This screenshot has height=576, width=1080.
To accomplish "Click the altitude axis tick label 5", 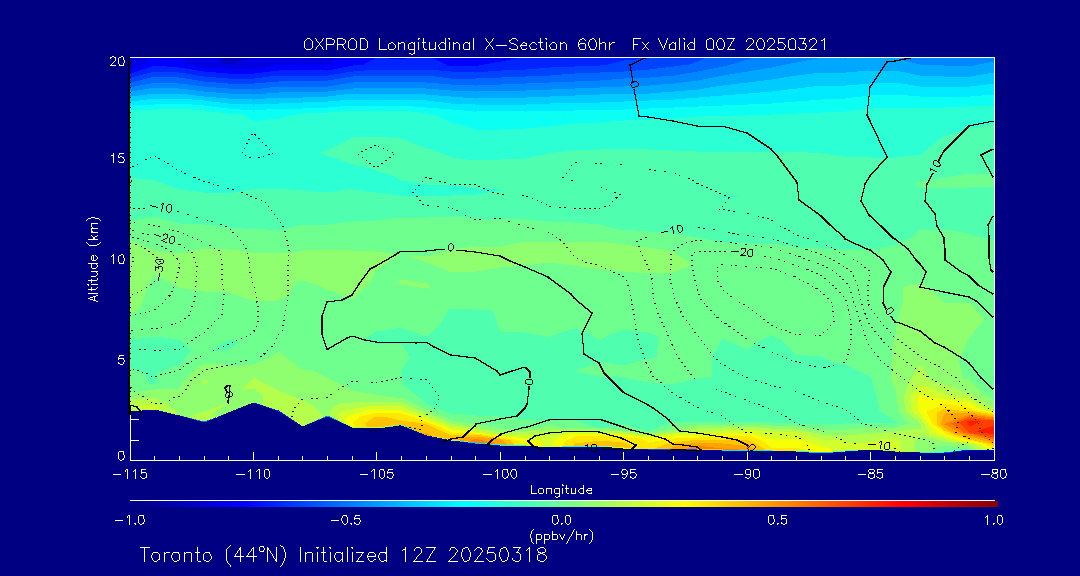I will [x=121, y=360].
